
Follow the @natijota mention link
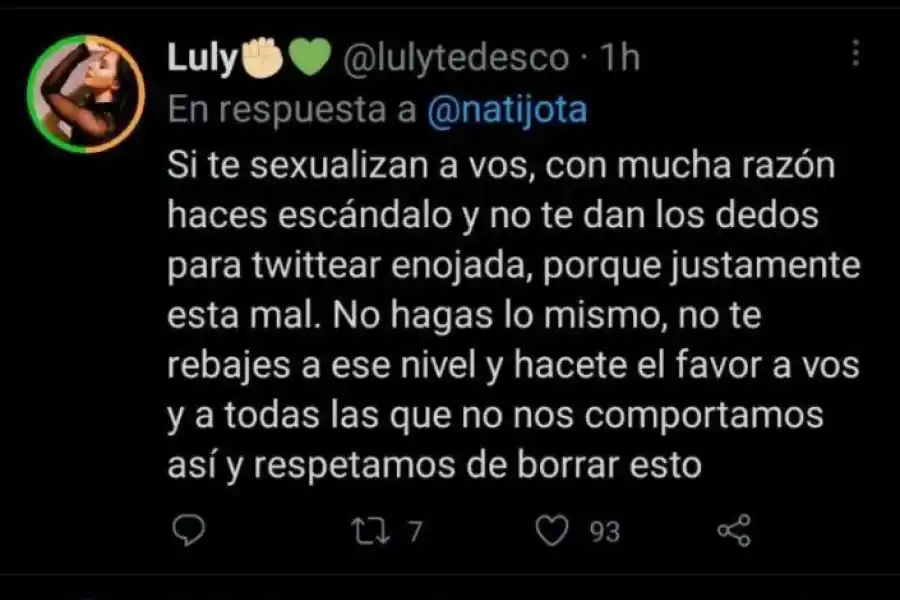pos(507,109)
